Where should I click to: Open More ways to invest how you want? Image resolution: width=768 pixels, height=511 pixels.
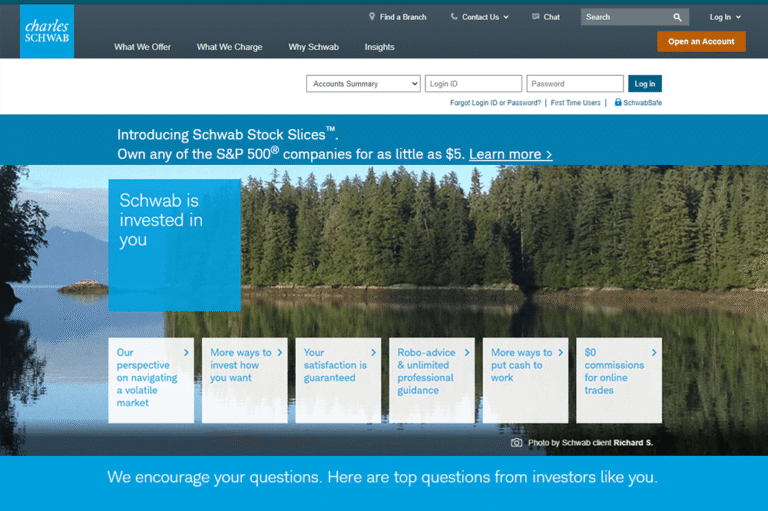tap(244, 380)
